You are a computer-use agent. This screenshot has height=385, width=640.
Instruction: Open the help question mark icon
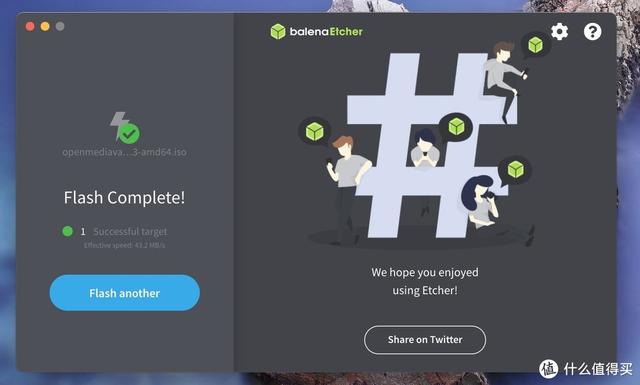coord(592,31)
